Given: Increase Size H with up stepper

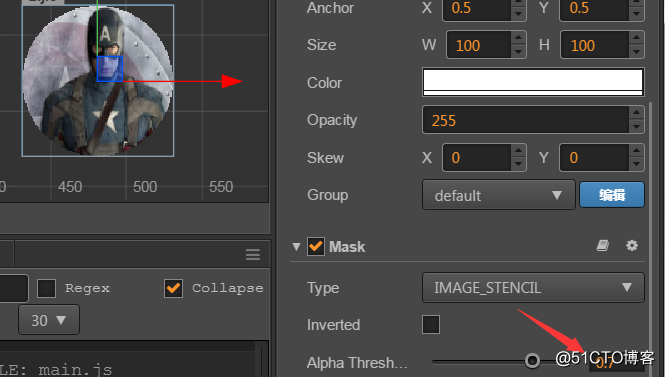Looking at the screenshot, I should (636, 38).
